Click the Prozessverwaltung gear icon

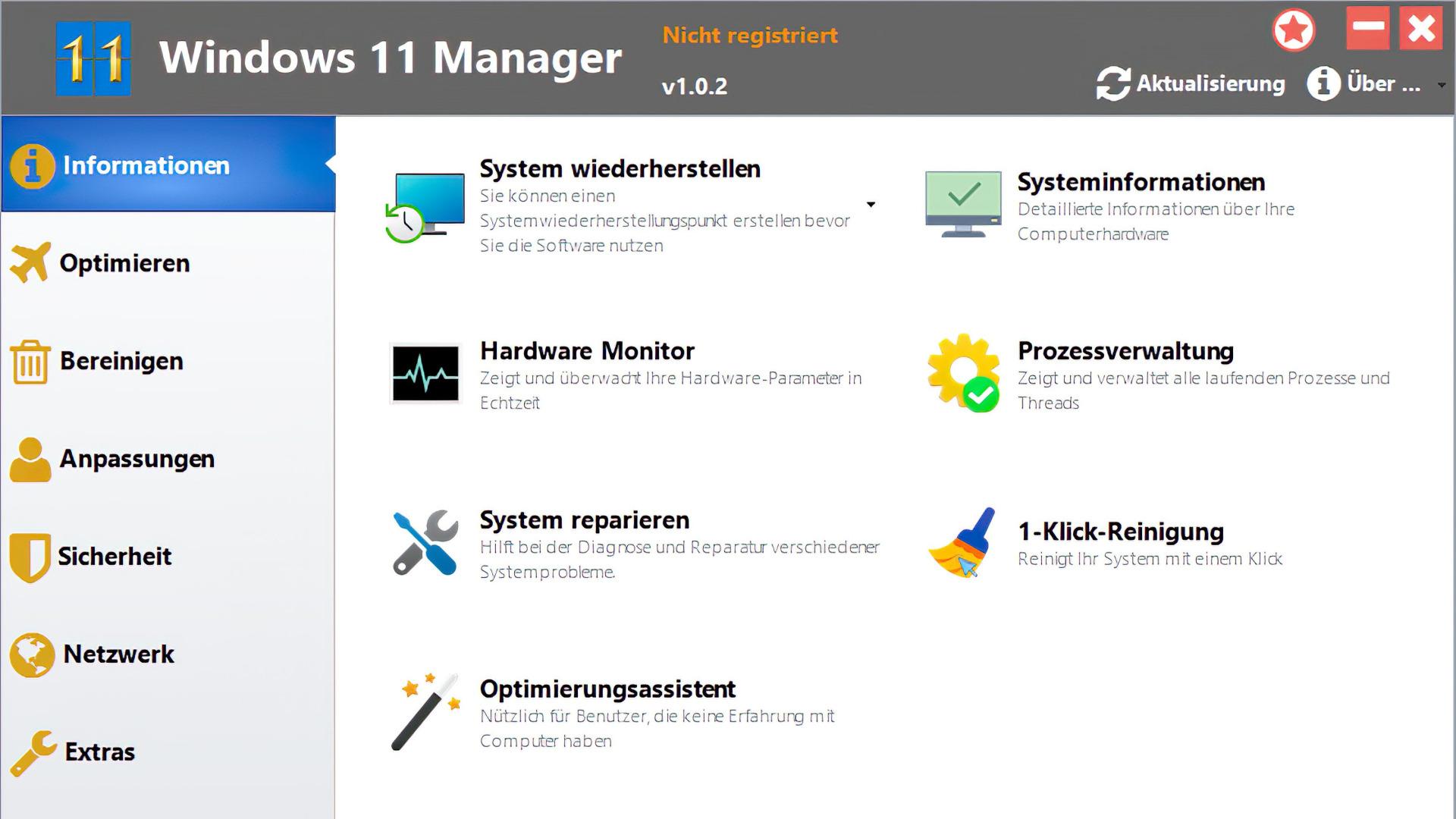963,373
